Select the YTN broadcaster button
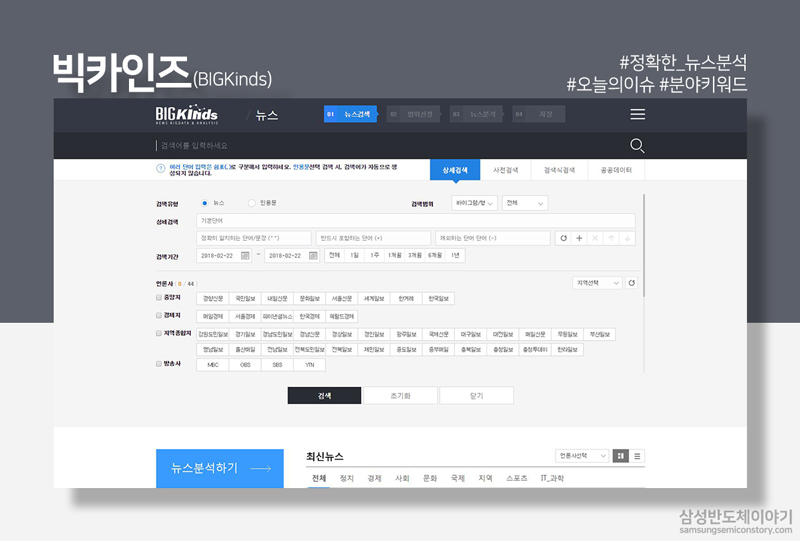 310,365
